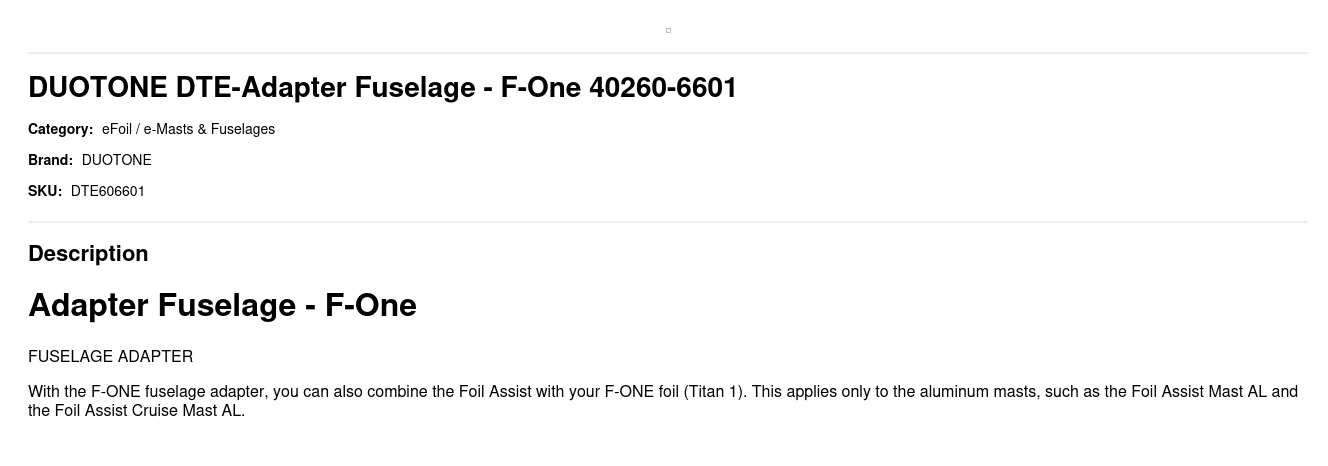Click the Description section heading
Image resolution: width=1328 pixels, height=466 pixels.
tap(88, 254)
